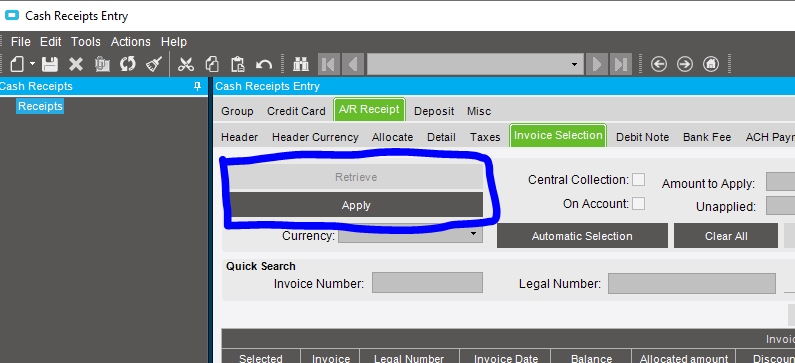Click the Amount to Apply field
This screenshot has height=363, width=795.
pyautogui.click(x=781, y=182)
